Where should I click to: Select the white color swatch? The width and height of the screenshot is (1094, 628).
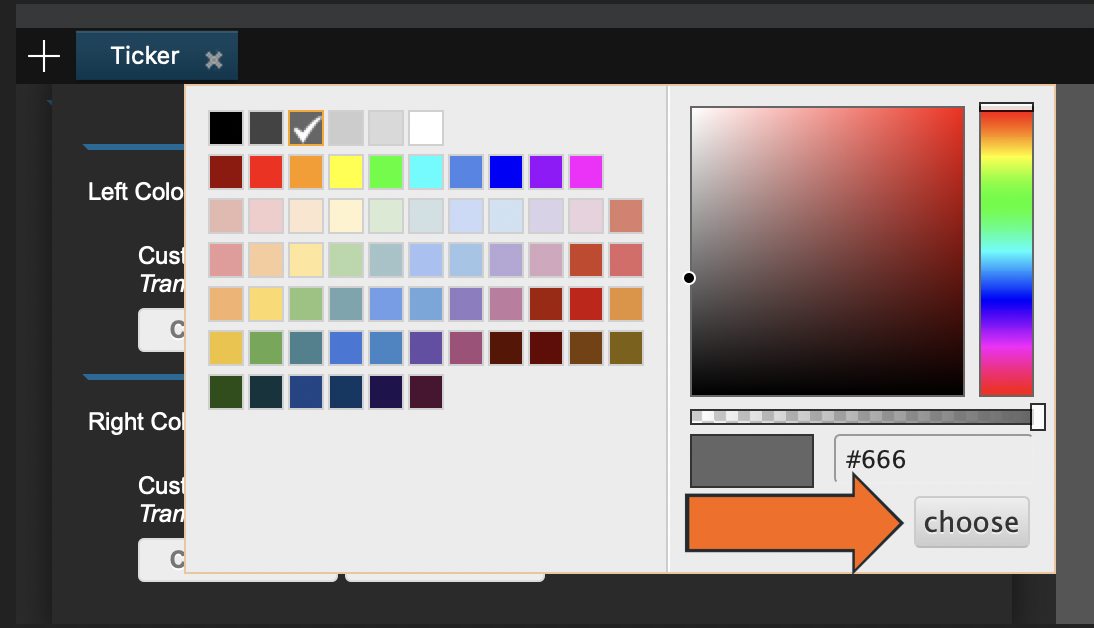click(426, 128)
